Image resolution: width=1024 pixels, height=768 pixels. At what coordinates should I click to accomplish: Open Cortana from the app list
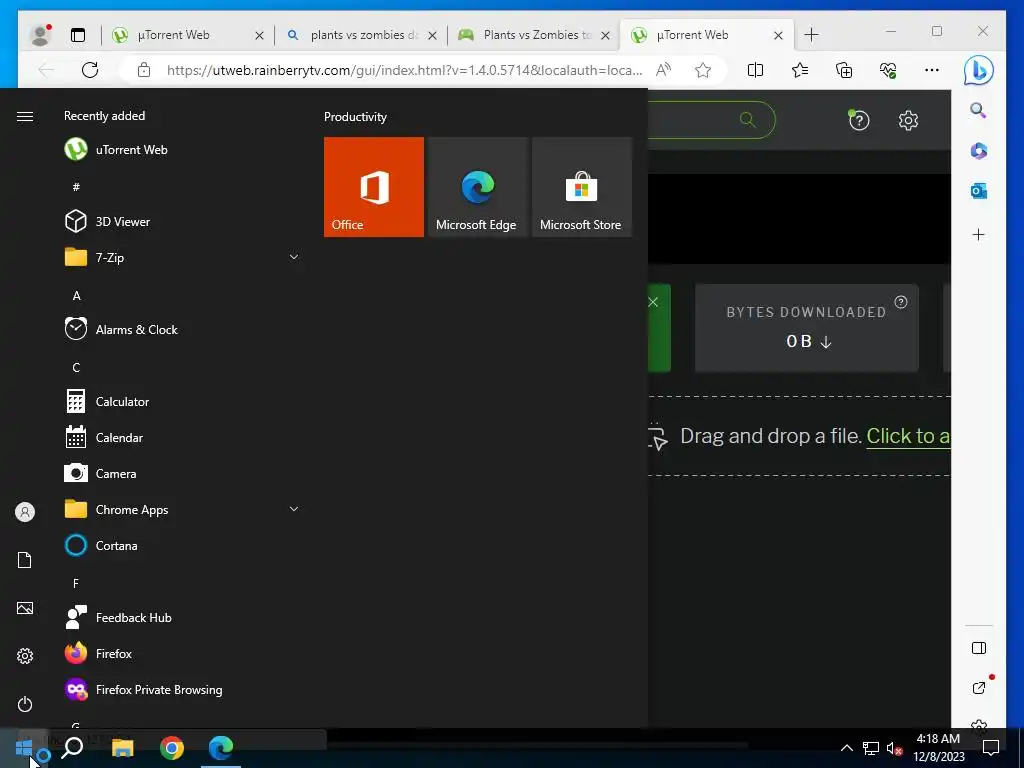tap(182, 545)
